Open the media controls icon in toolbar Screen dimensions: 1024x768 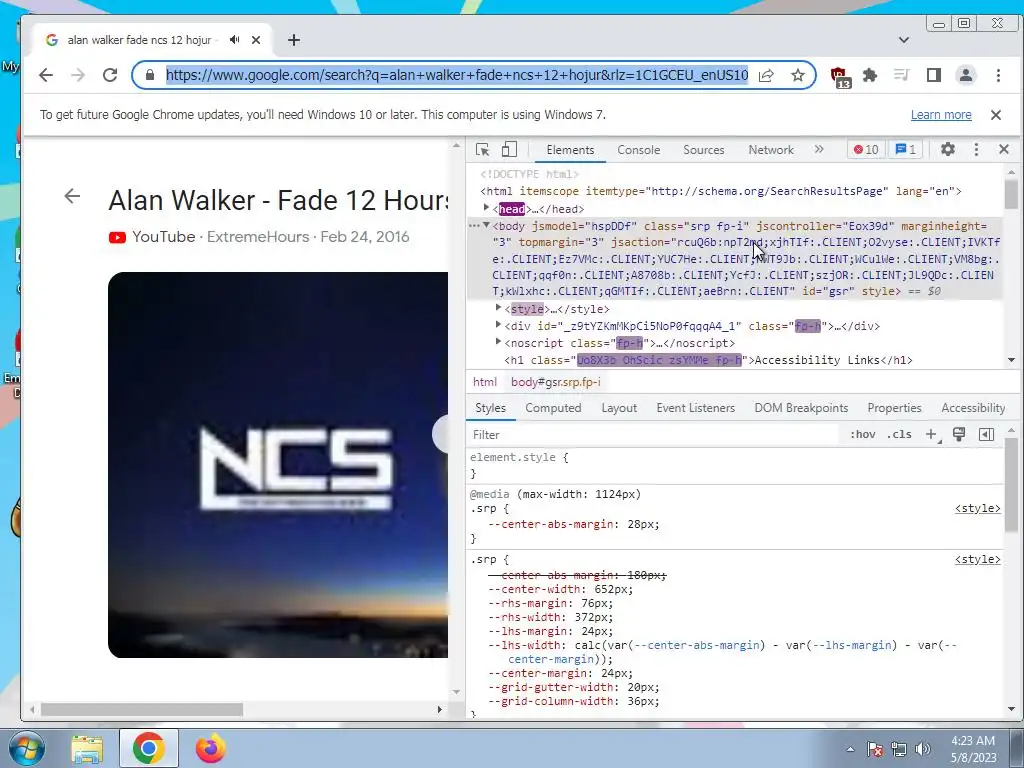(x=902, y=75)
